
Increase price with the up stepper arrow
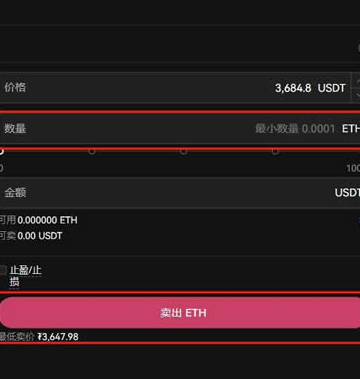pyautogui.click(x=356, y=80)
